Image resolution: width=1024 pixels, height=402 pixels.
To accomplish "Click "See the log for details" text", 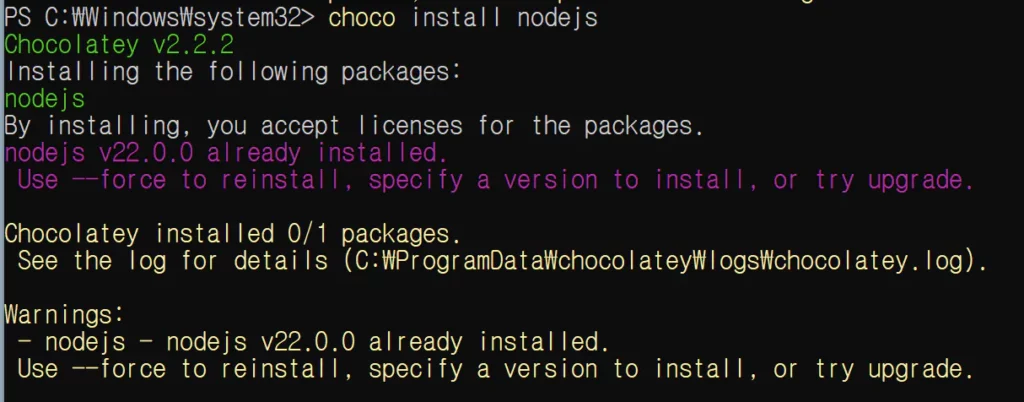I will coord(170,262).
